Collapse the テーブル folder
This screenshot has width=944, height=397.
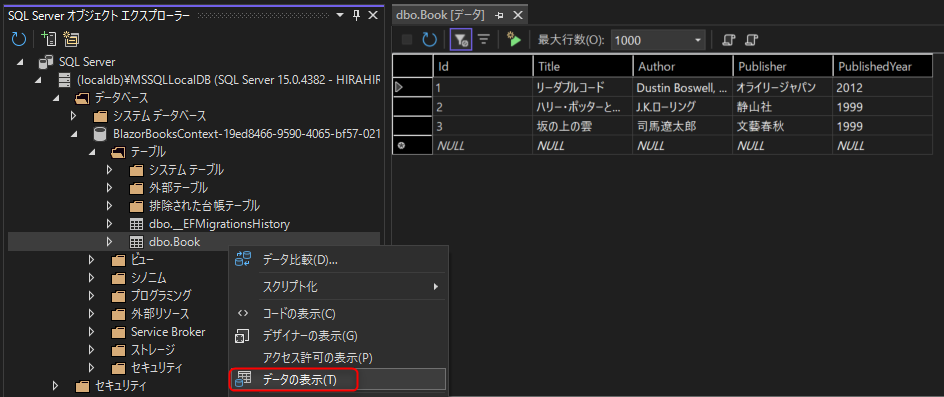pos(92,152)
